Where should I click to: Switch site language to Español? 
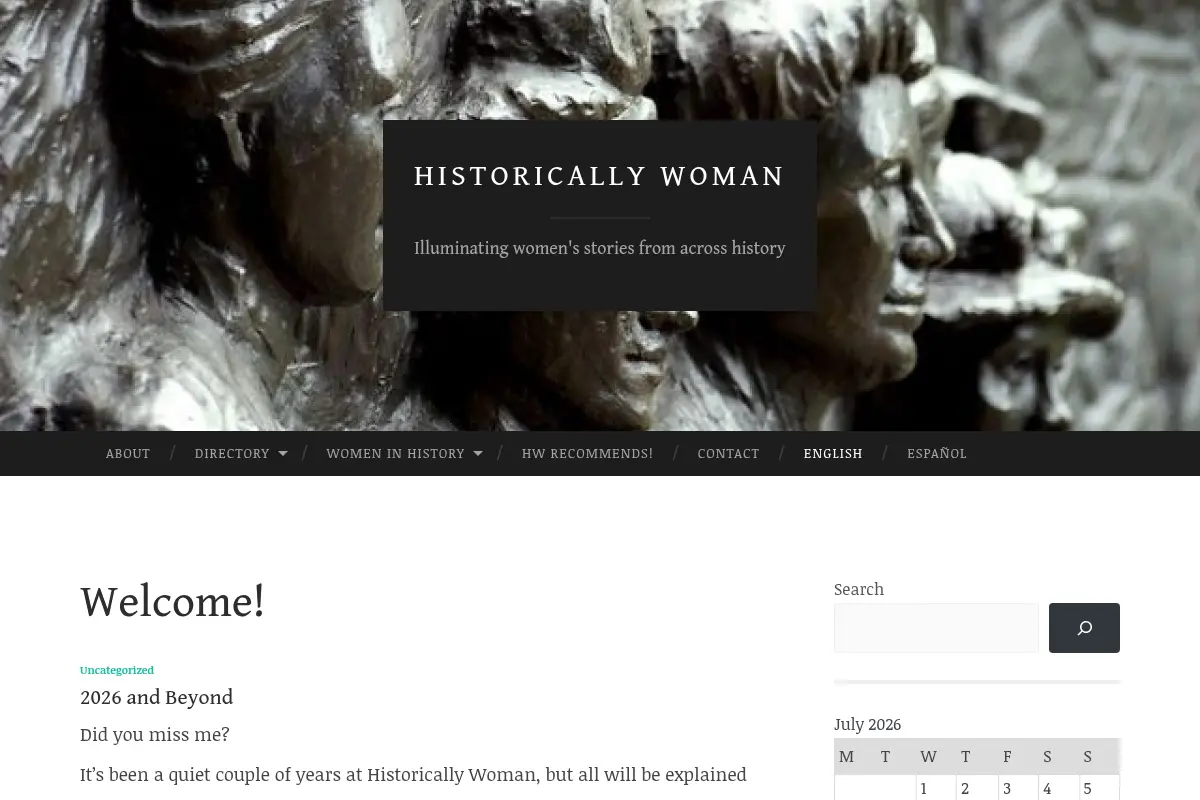click(937, 453)
